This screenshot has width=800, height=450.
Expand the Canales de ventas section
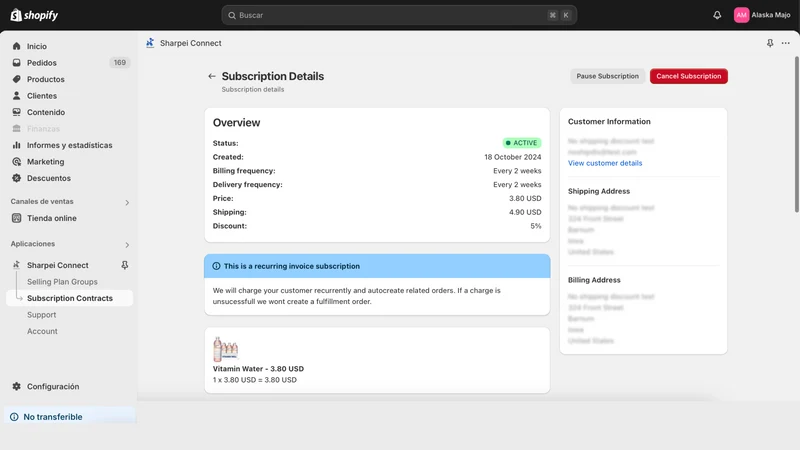[127, 203]
